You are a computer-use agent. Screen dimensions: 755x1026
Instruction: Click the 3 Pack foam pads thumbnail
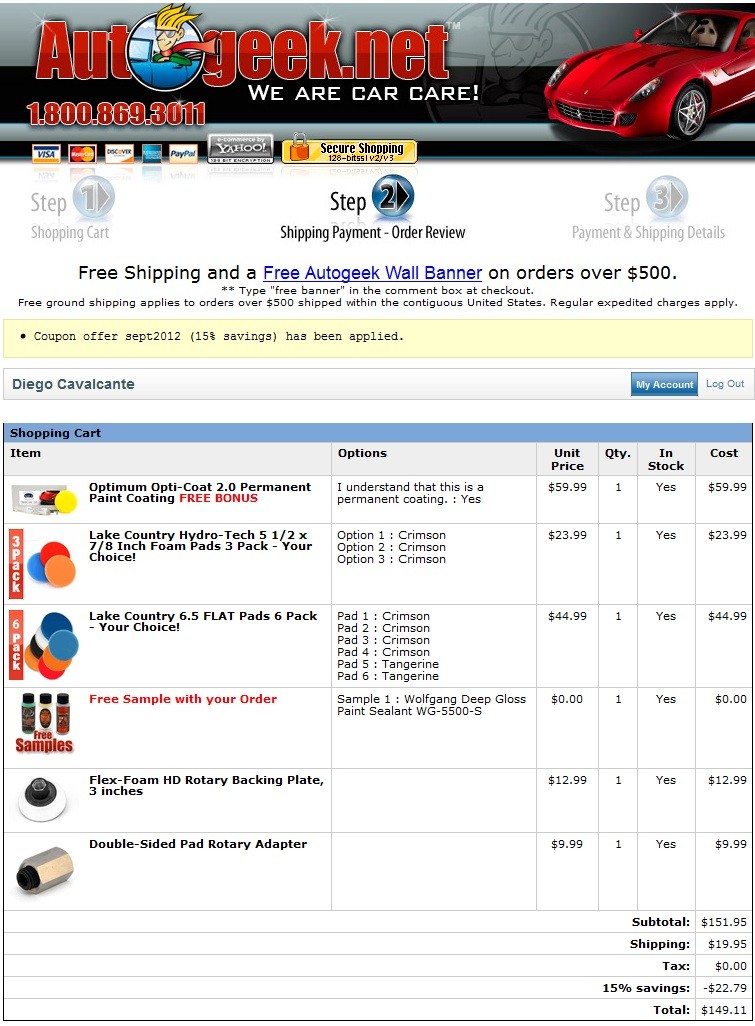[44, 563]
